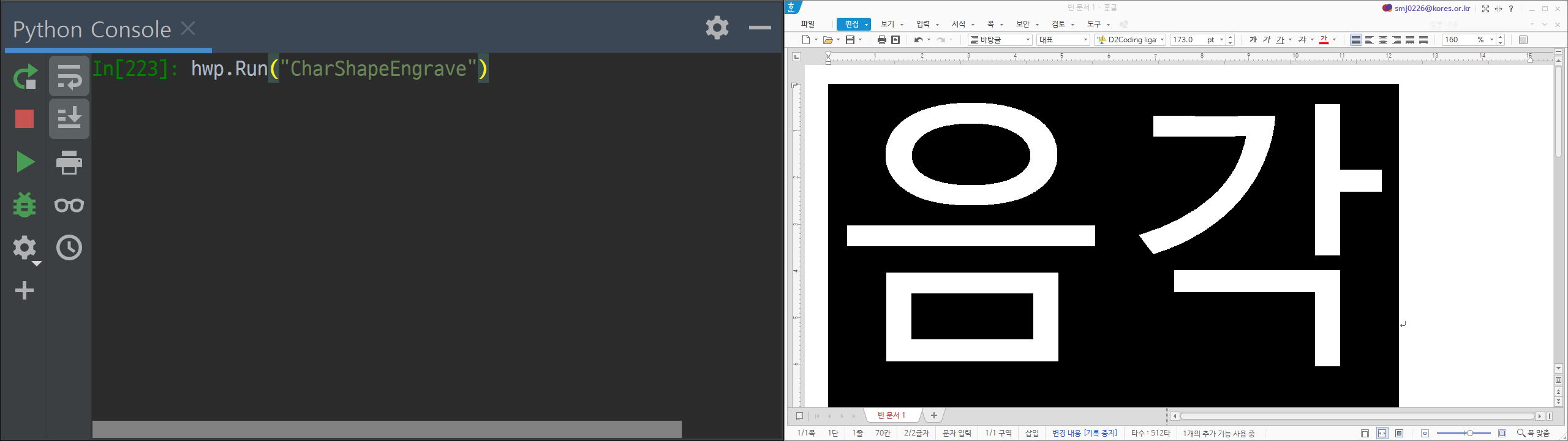
Task: Attach the debugger using the green bug icon
Action: pos(24,205)
